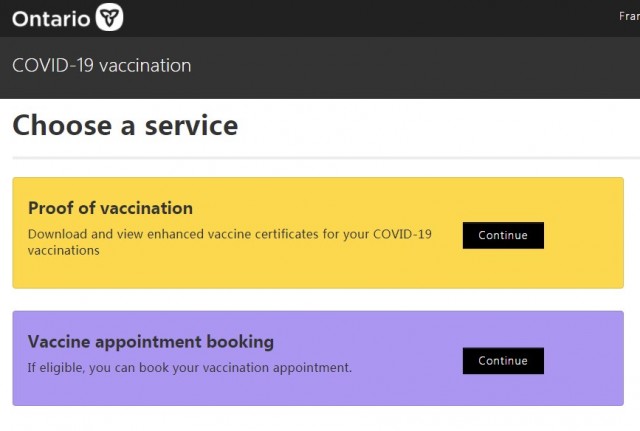Click empty space right of yellow Continue button
The height and width of the screenshot is (431, 640).
coord(584,235)
